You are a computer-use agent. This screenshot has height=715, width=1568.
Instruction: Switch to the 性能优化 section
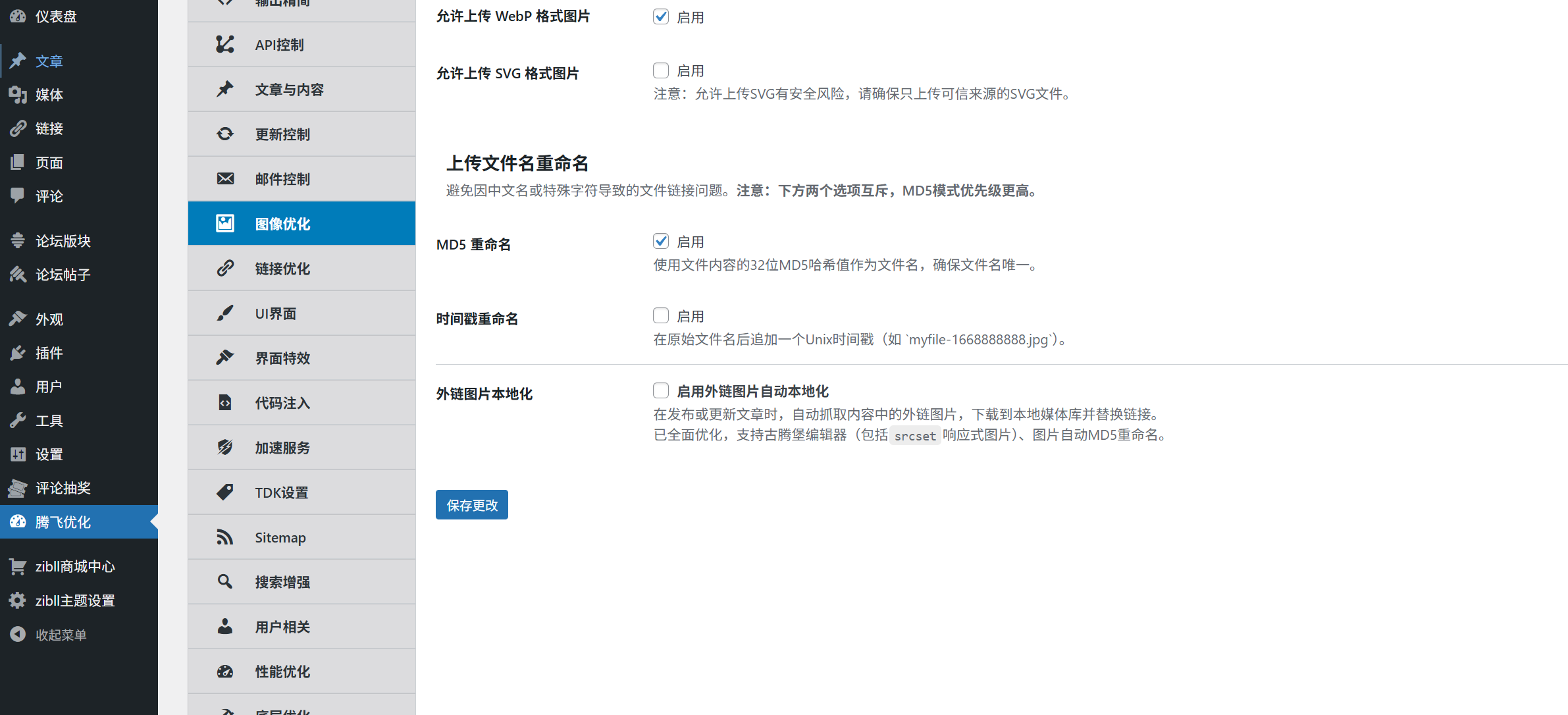282,671
